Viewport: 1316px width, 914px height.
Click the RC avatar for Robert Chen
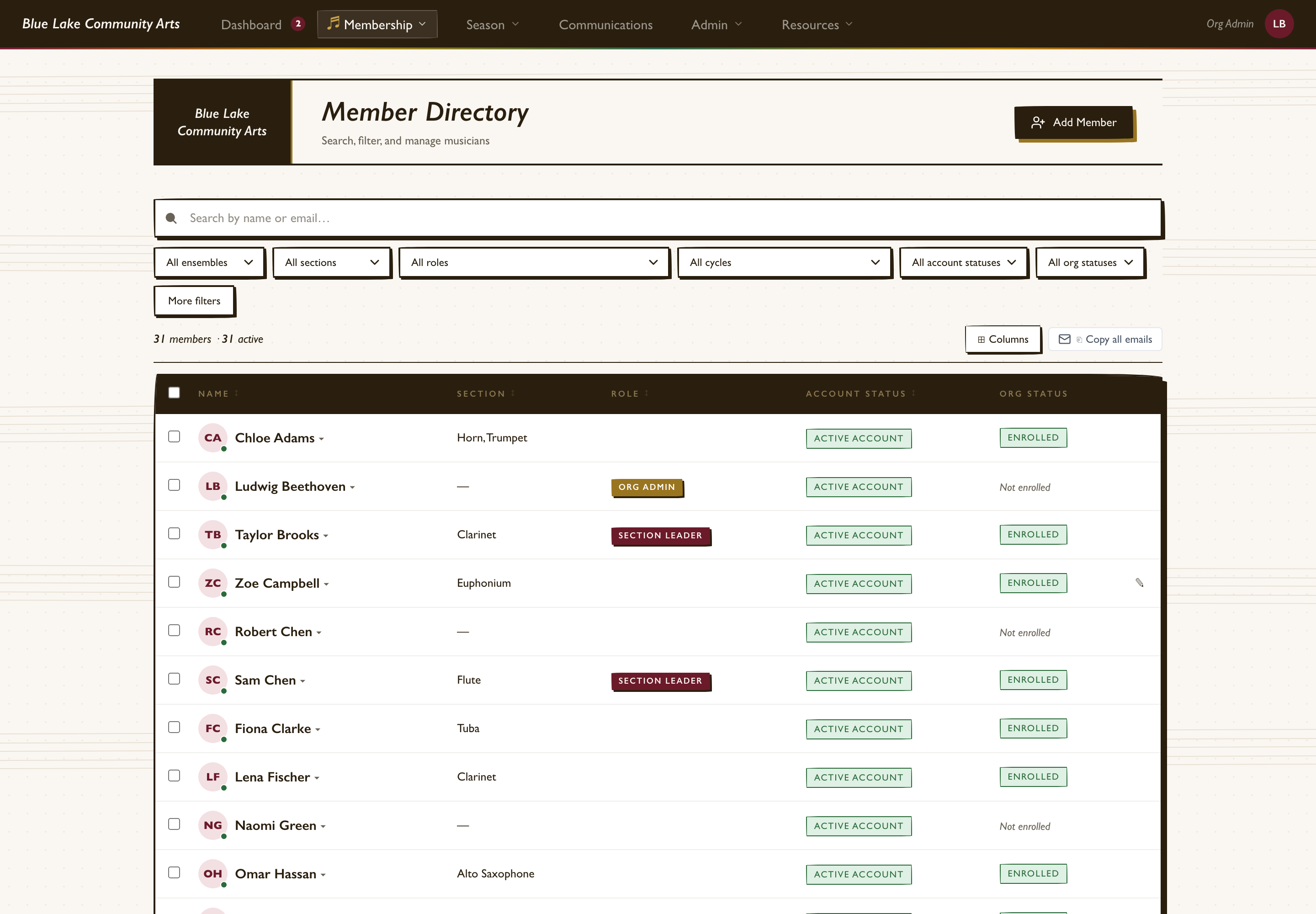point(212,631)
